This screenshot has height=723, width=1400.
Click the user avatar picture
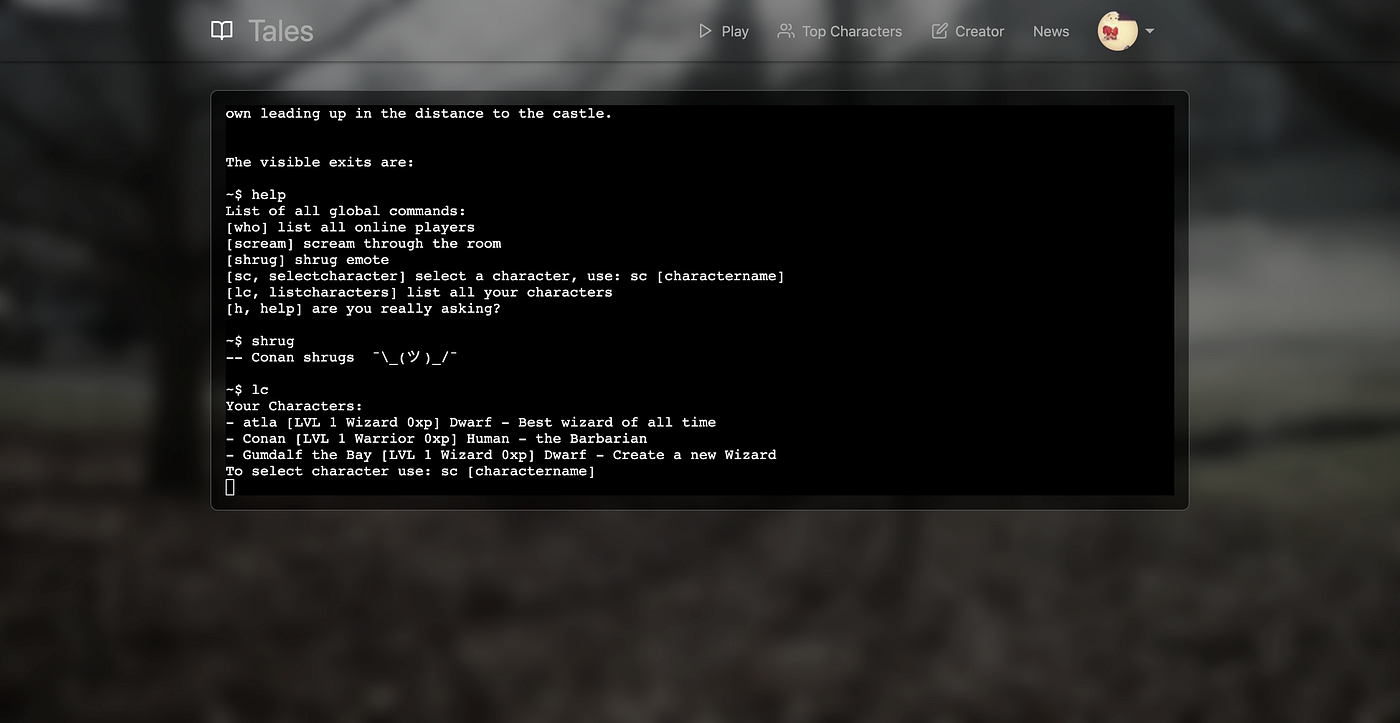[1117, 30]
